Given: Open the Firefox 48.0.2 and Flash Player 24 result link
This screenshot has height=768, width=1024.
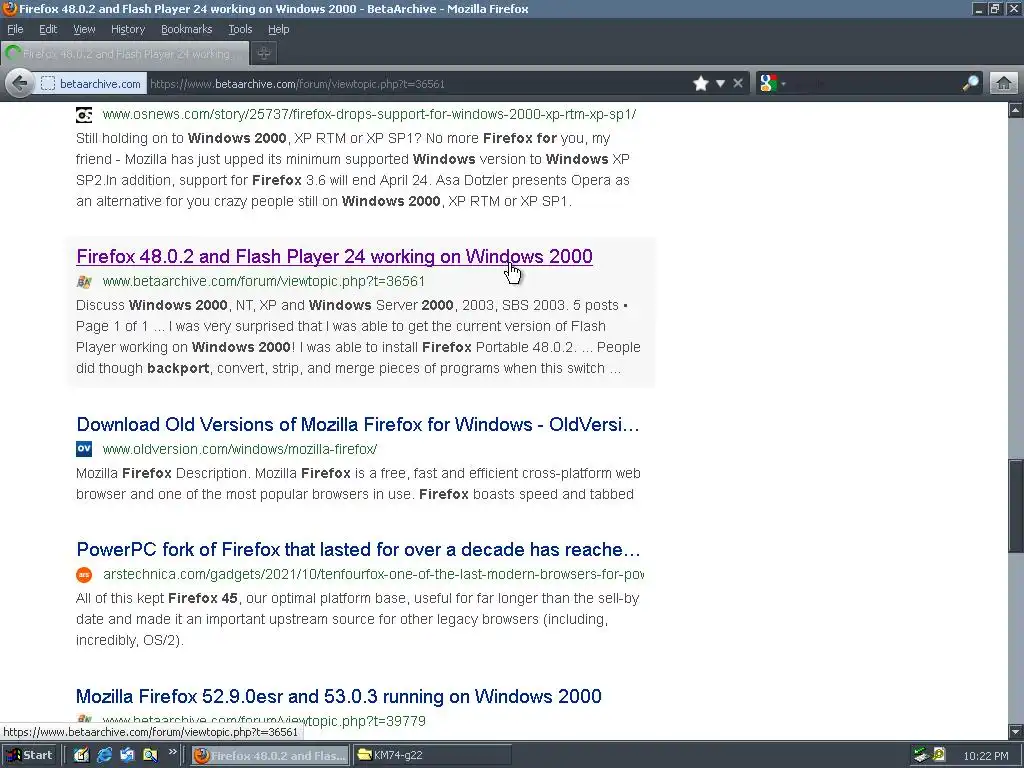Looking at the screenshot, I should pos(334,257).
